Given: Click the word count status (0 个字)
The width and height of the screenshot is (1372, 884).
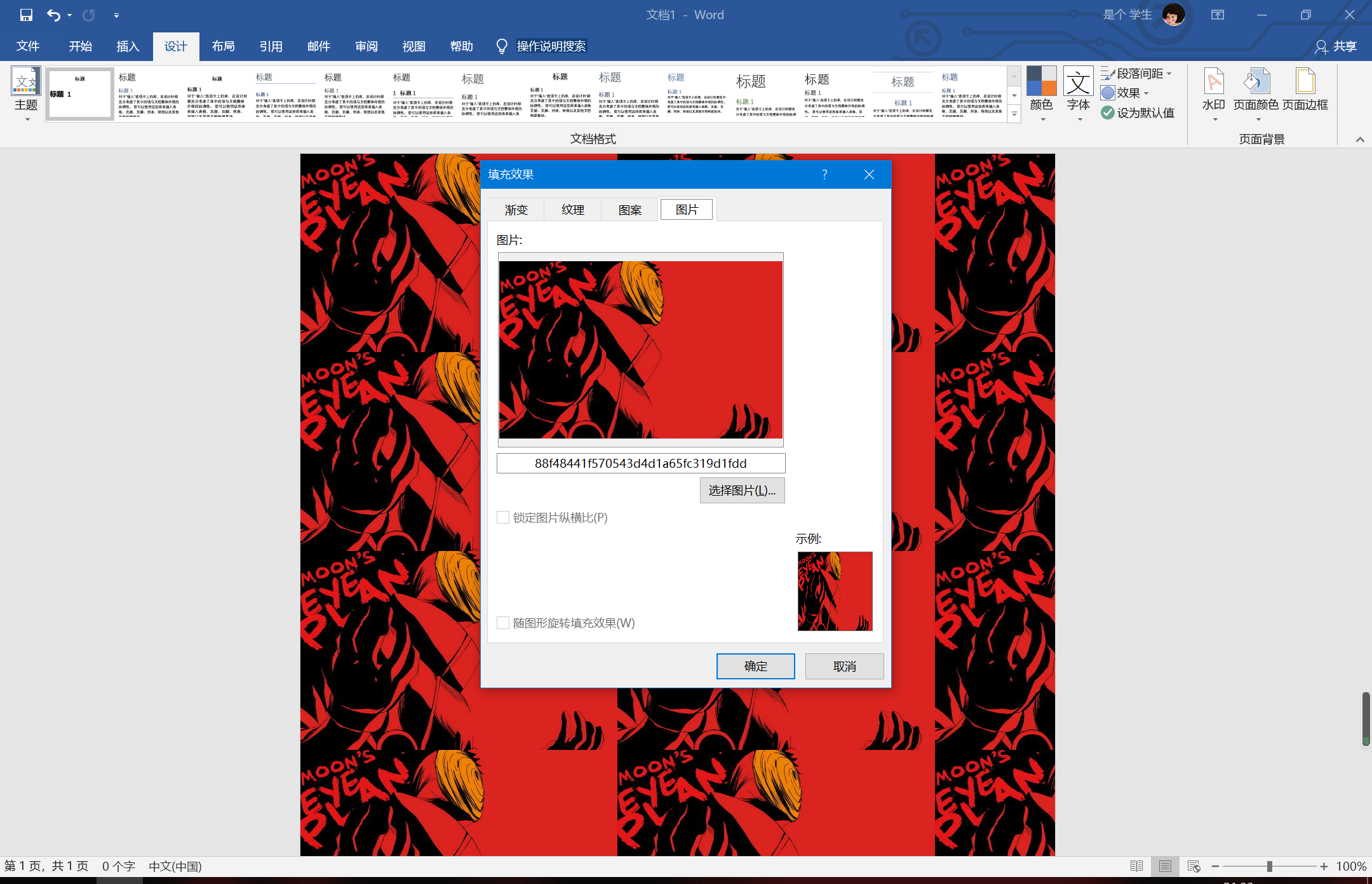Looking at the screenshot, I should click(x=119, y=866).
